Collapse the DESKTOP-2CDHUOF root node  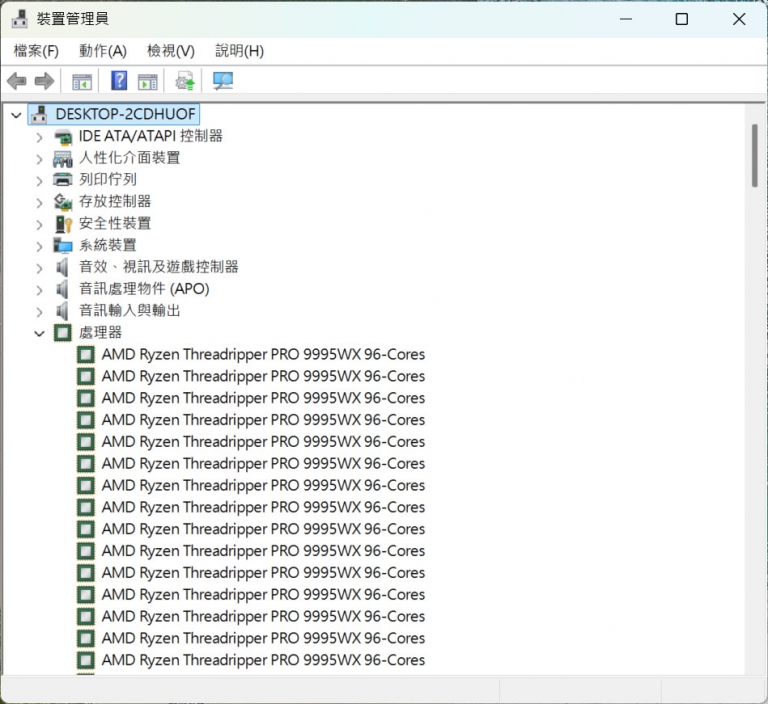coord(16,115)
